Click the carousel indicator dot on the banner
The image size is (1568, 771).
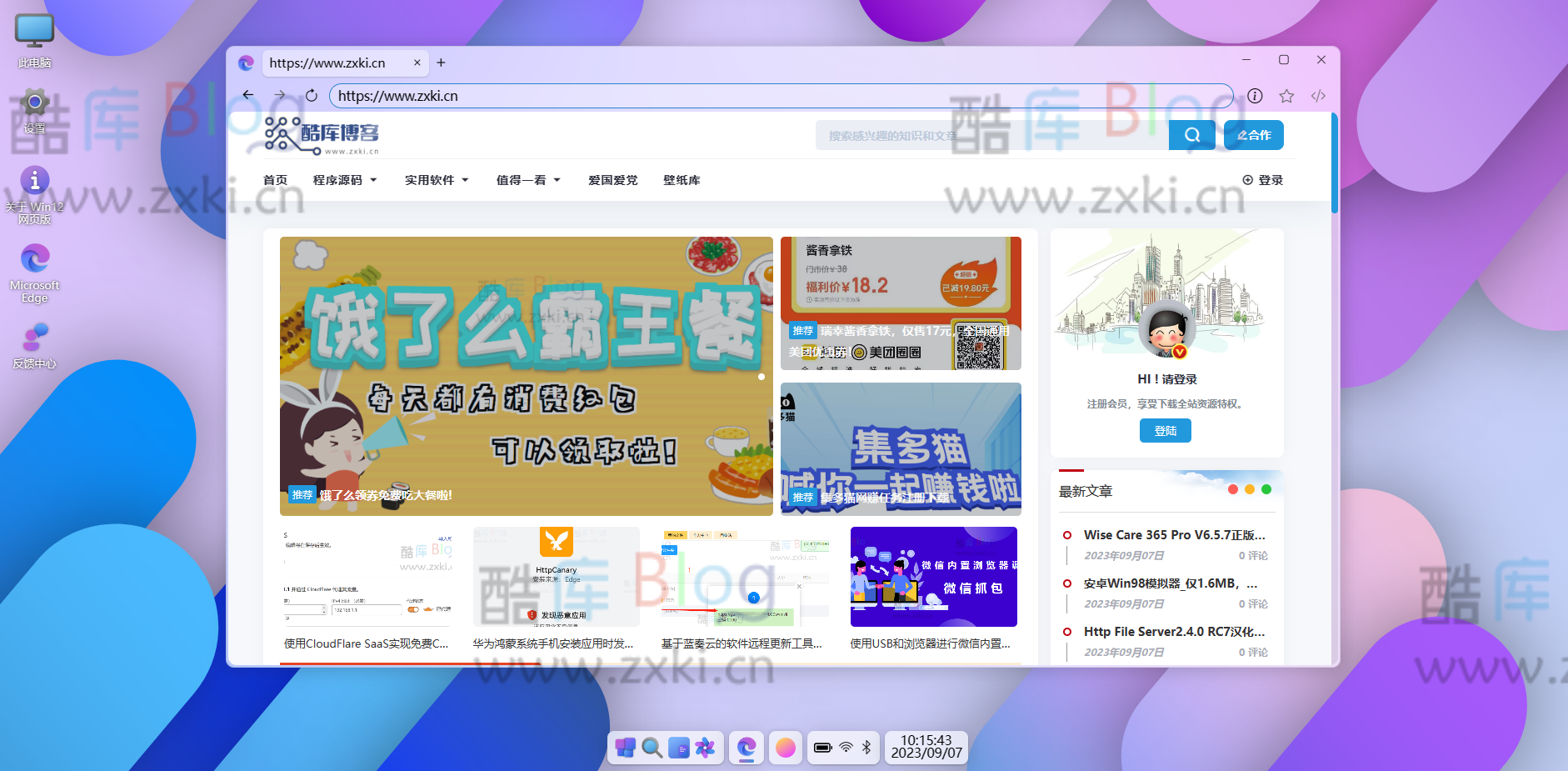[x=761, y=376]
